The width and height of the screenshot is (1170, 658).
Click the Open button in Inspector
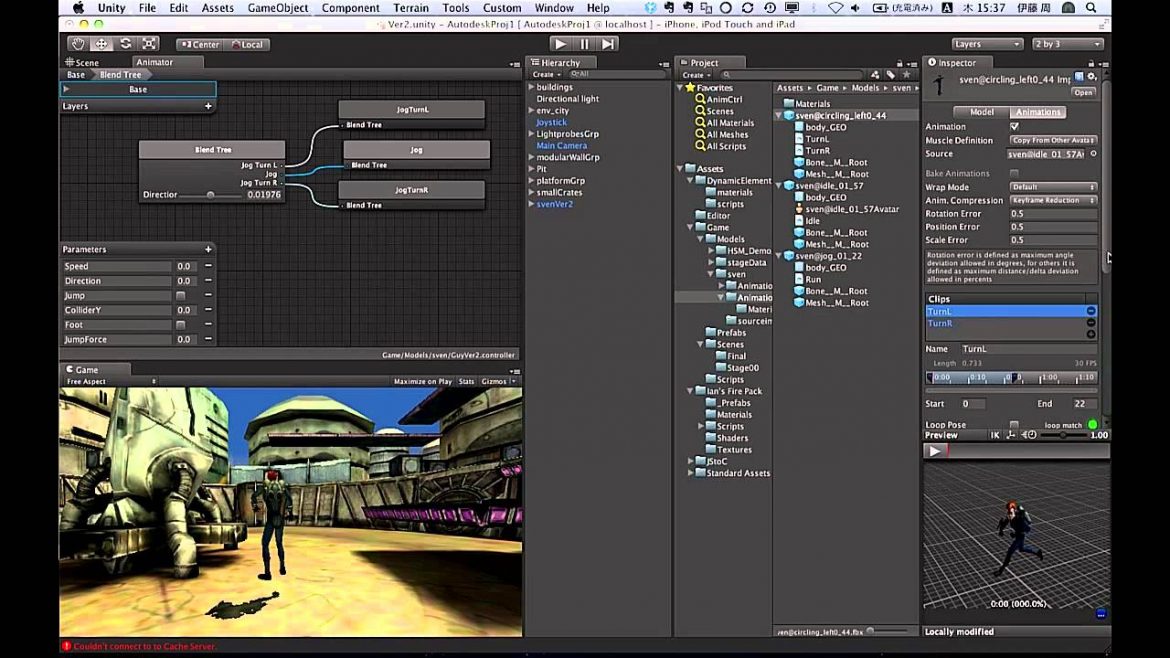coord(1084,92)
